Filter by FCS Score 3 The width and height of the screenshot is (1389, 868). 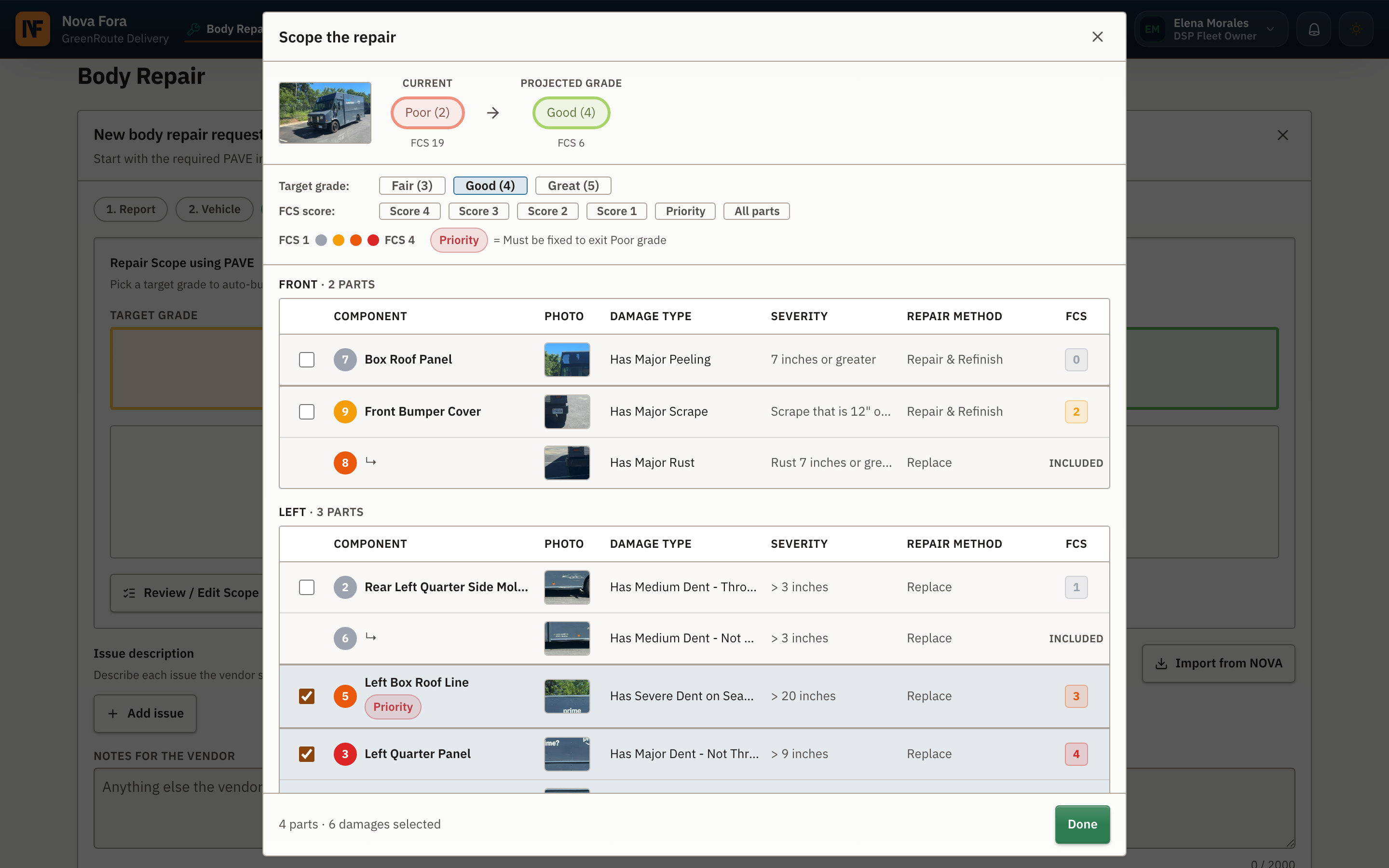point(478,211)
